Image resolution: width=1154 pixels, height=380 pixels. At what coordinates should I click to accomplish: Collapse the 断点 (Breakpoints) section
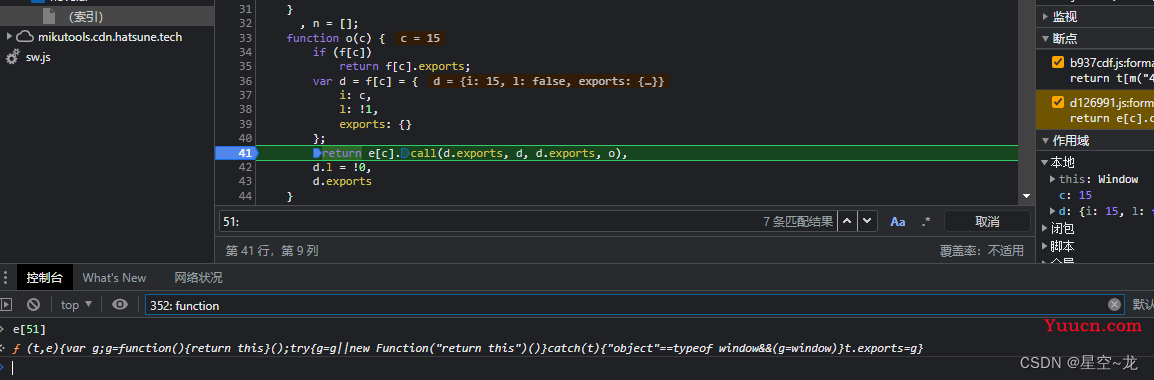1045,38
